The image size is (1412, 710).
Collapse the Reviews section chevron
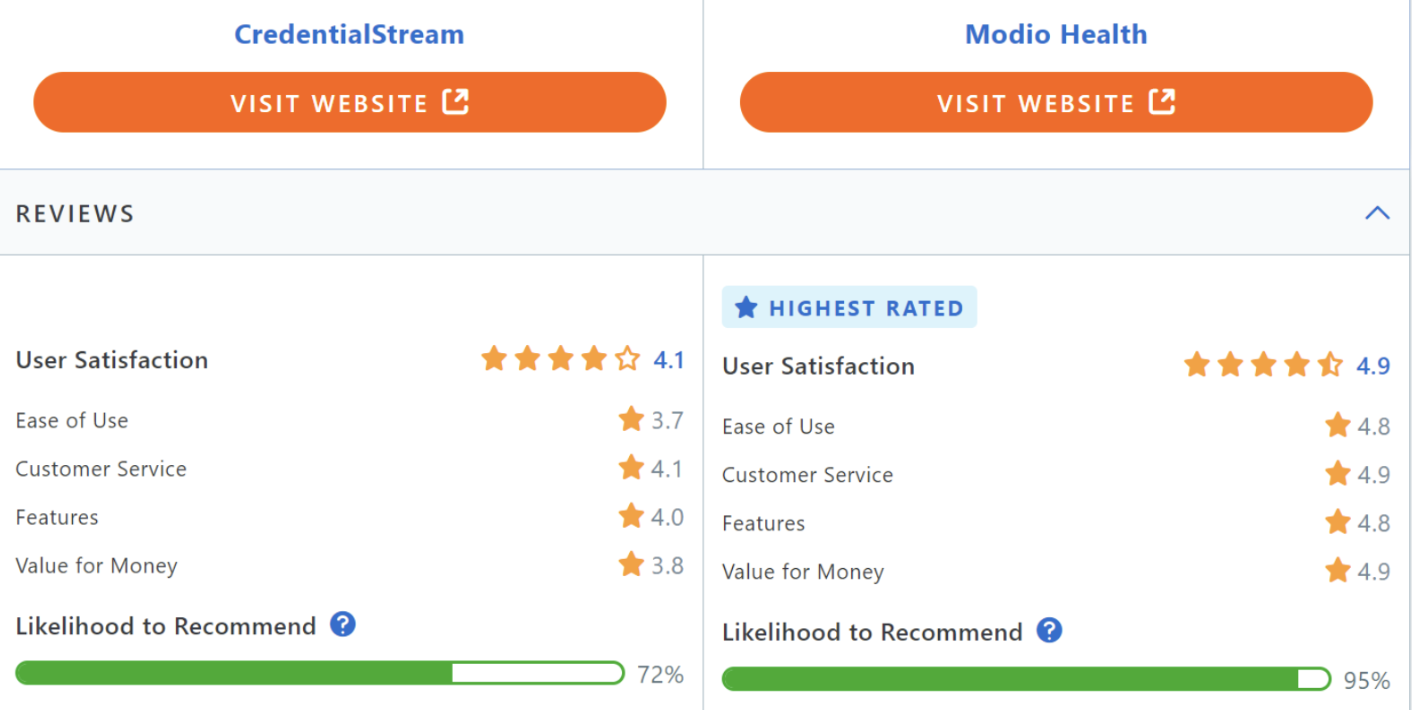coord(1377,213)
